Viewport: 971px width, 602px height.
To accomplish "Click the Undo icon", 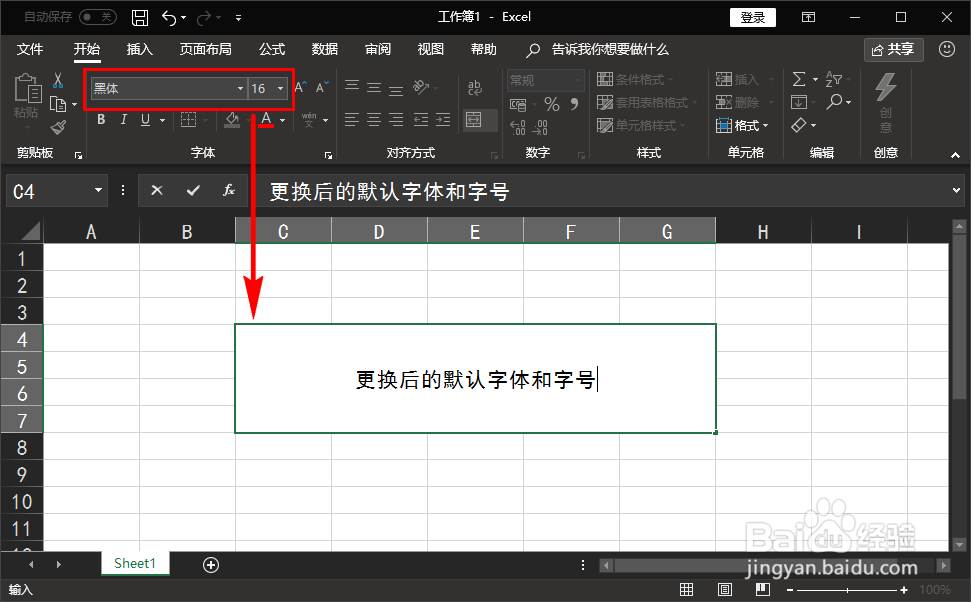I will click(169, 16).
